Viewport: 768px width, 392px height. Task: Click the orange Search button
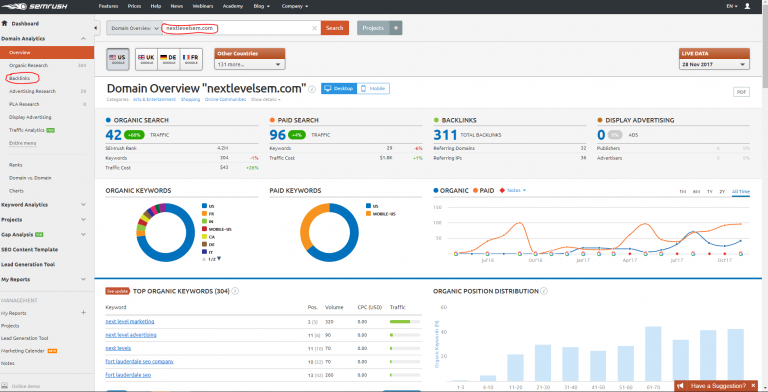[335, 28]
